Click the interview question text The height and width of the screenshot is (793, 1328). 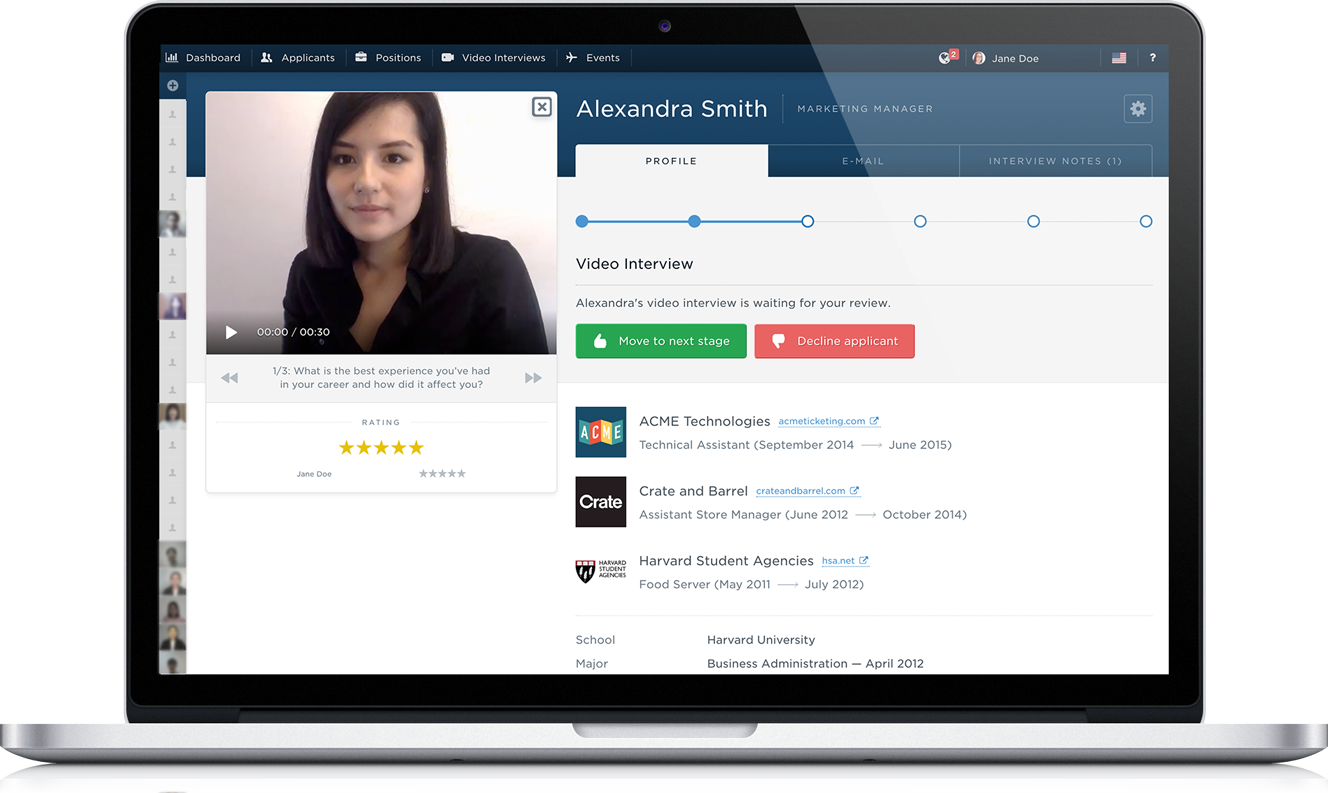381,378
